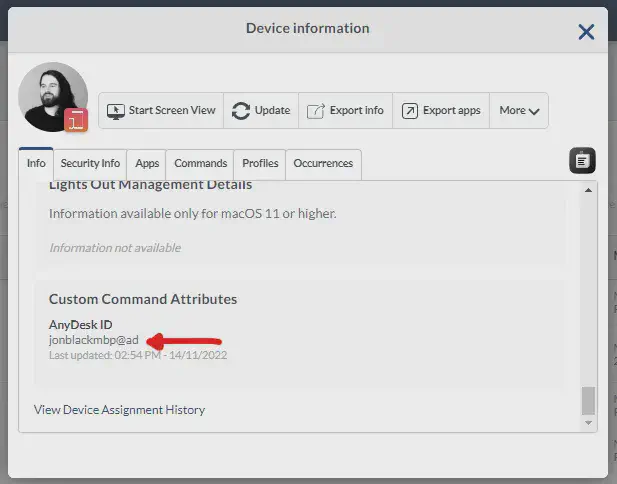617x484 pixels.
Task: Open the Apps tab
Action: coord(147,163)
